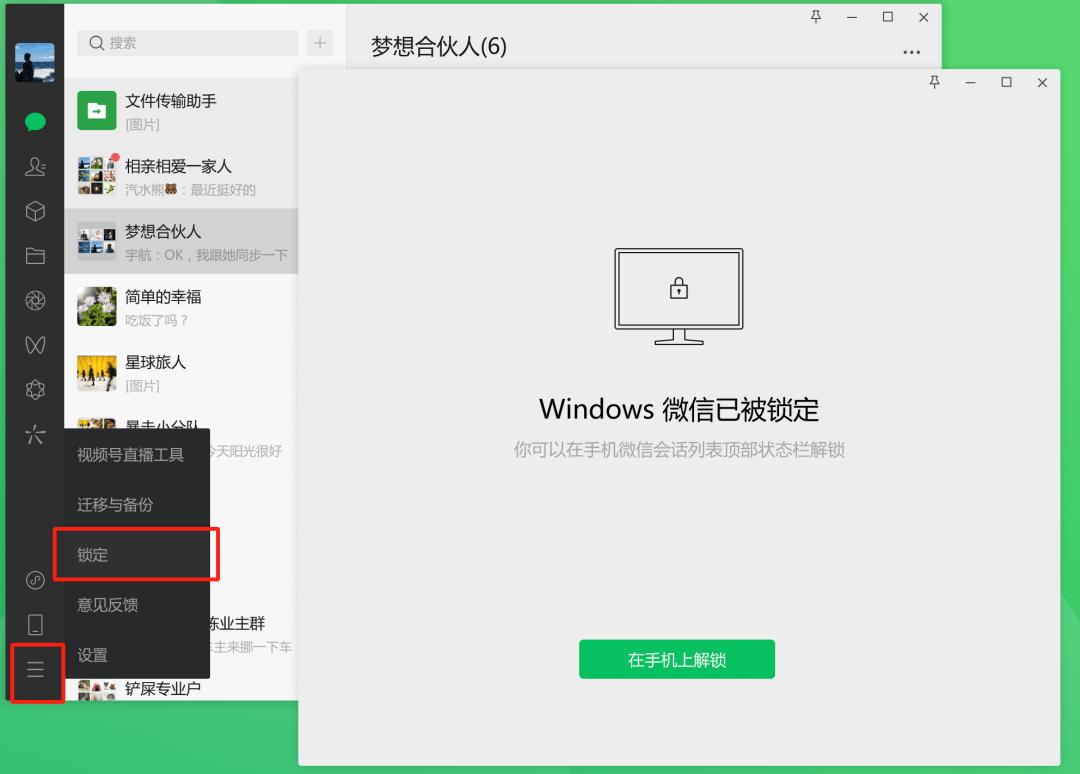Open the Chat Files folder icon
The height and width of the screenshot is (774, 1080).
[35, 256]
